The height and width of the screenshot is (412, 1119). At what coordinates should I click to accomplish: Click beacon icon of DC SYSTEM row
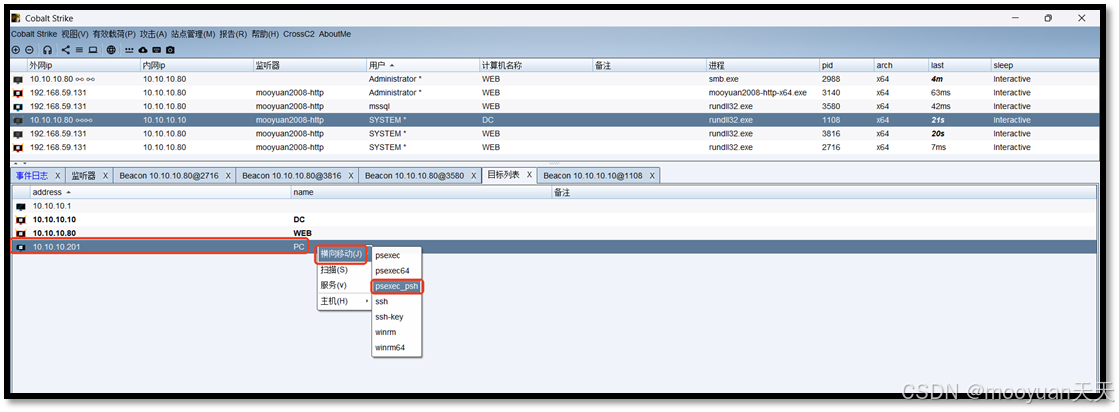(19, 120)
